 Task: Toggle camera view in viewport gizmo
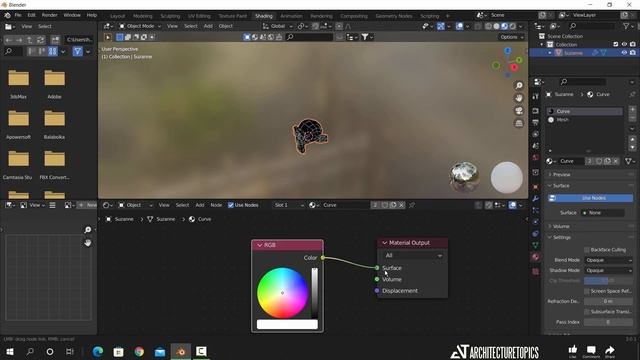(x=519, y=111)
